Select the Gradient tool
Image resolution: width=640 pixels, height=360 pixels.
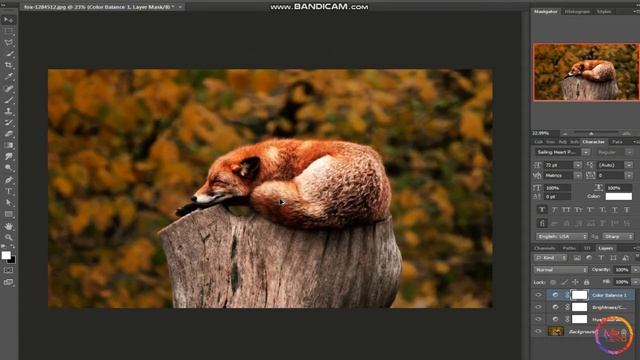tap(8, 145)
